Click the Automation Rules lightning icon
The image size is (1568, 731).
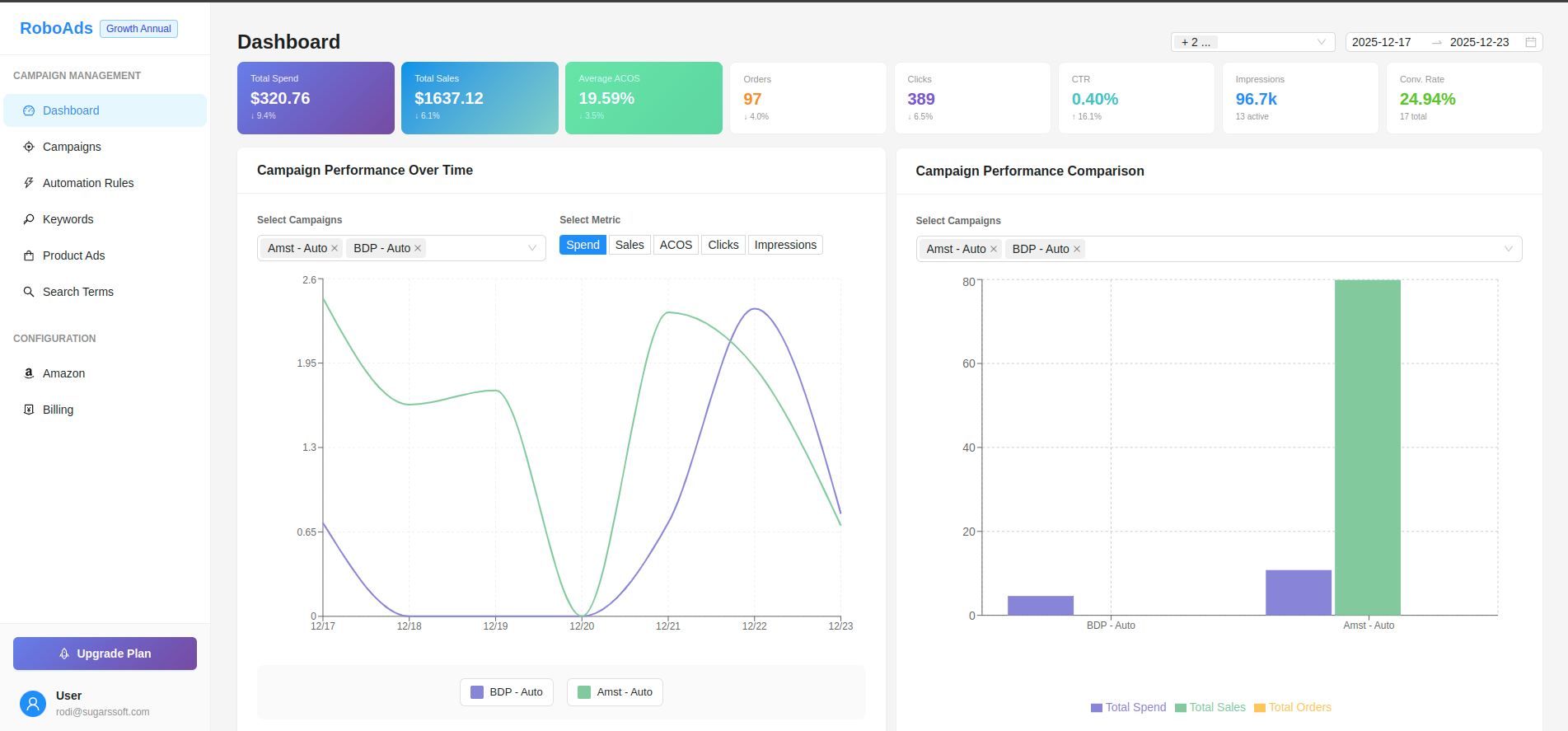tap(29, 183)
